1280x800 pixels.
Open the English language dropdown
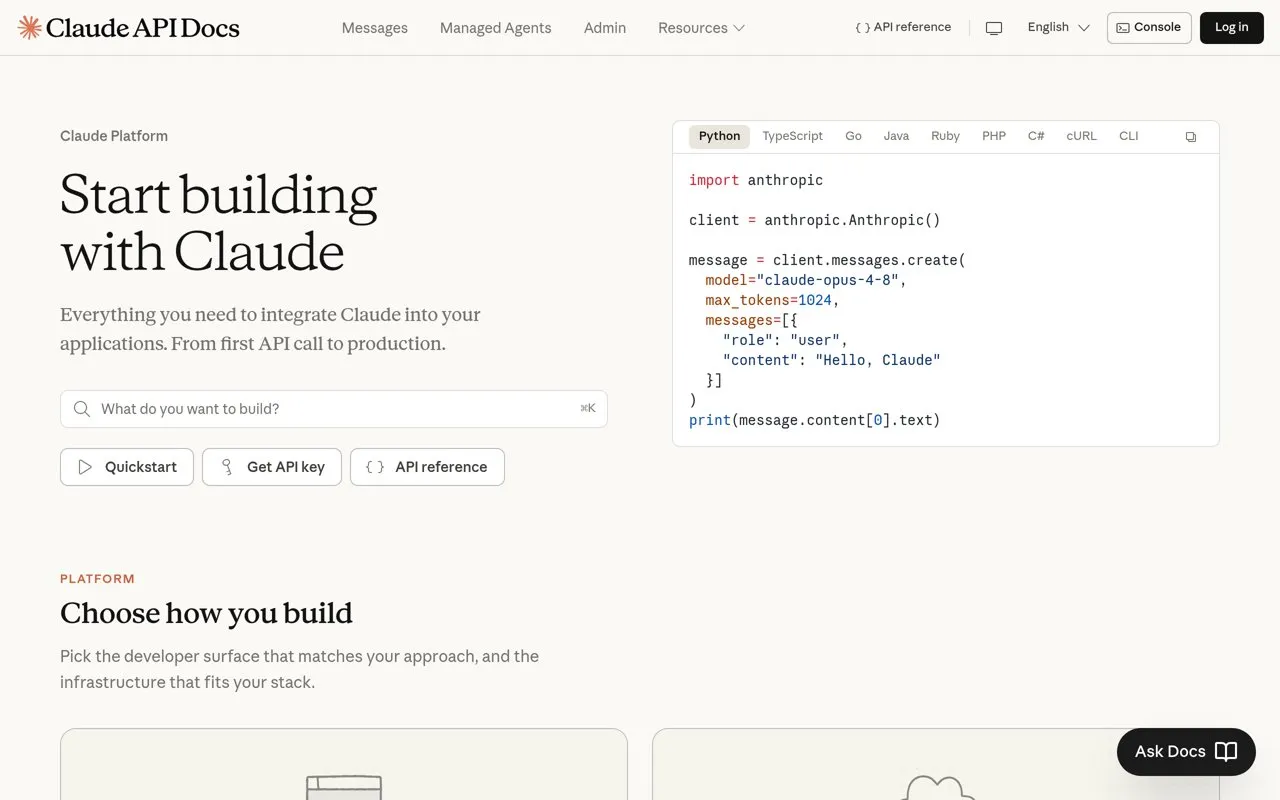coord(1058,27)
